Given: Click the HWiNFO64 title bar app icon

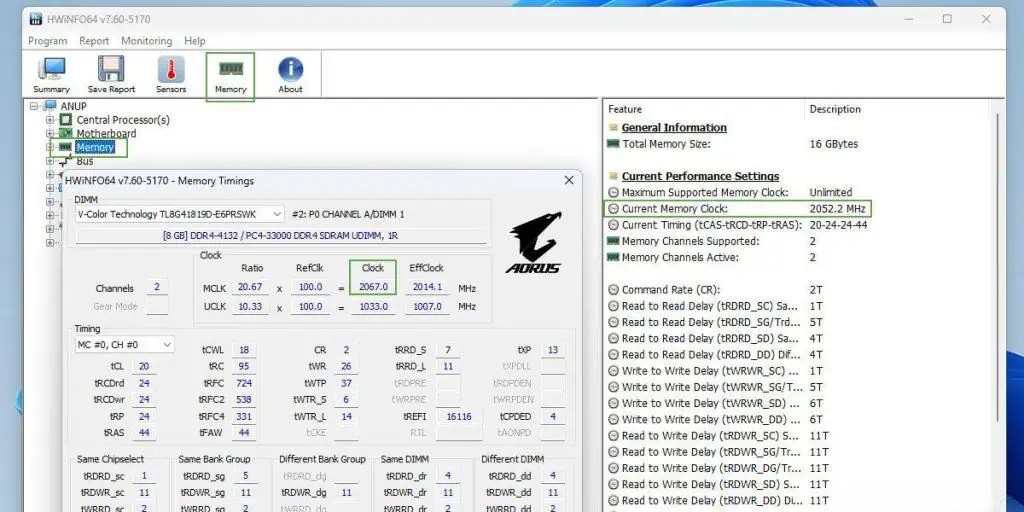Looking at the screenshot, I should click(36, 18).
